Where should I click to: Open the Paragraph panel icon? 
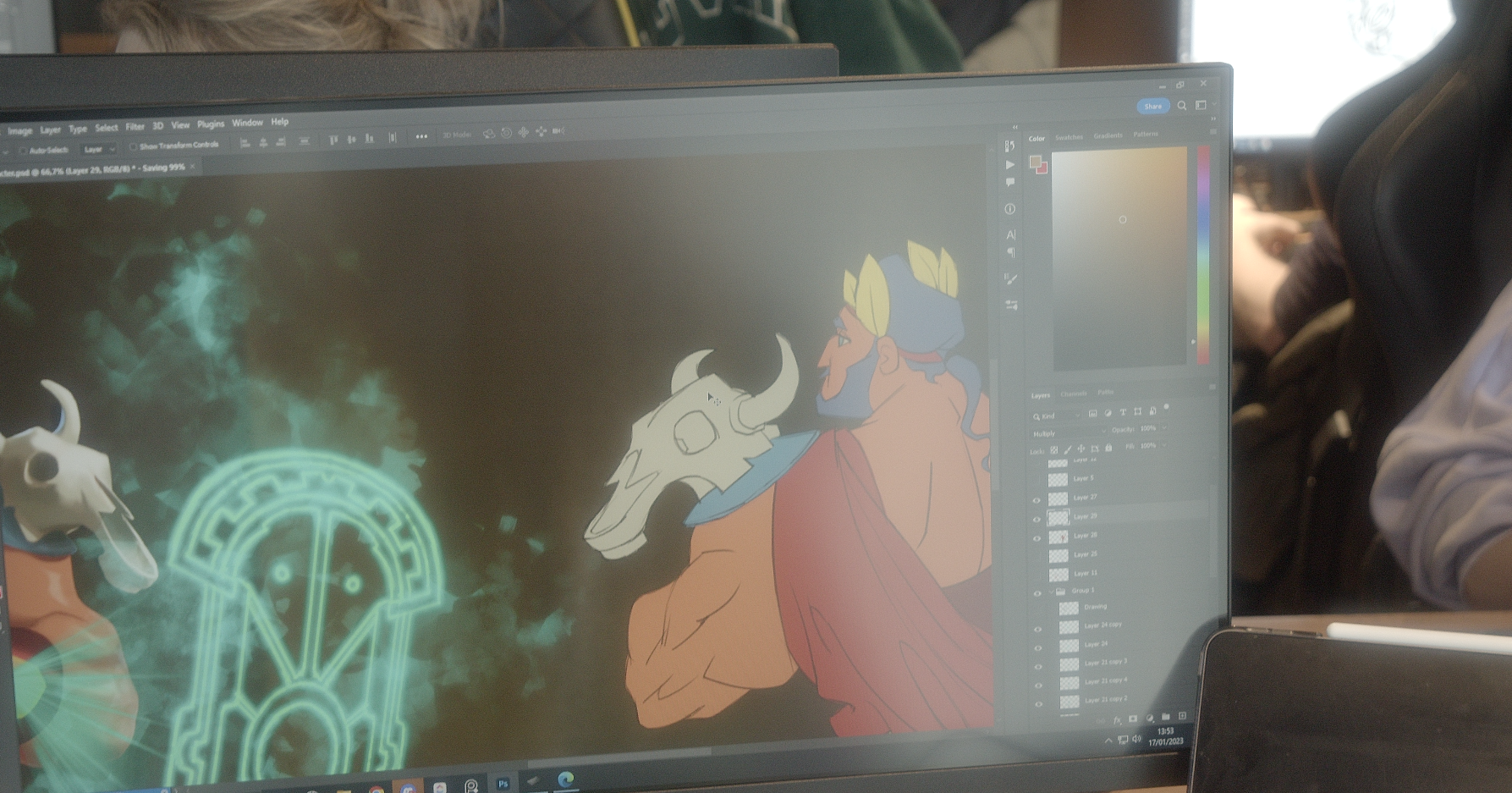pos(1010,252)
